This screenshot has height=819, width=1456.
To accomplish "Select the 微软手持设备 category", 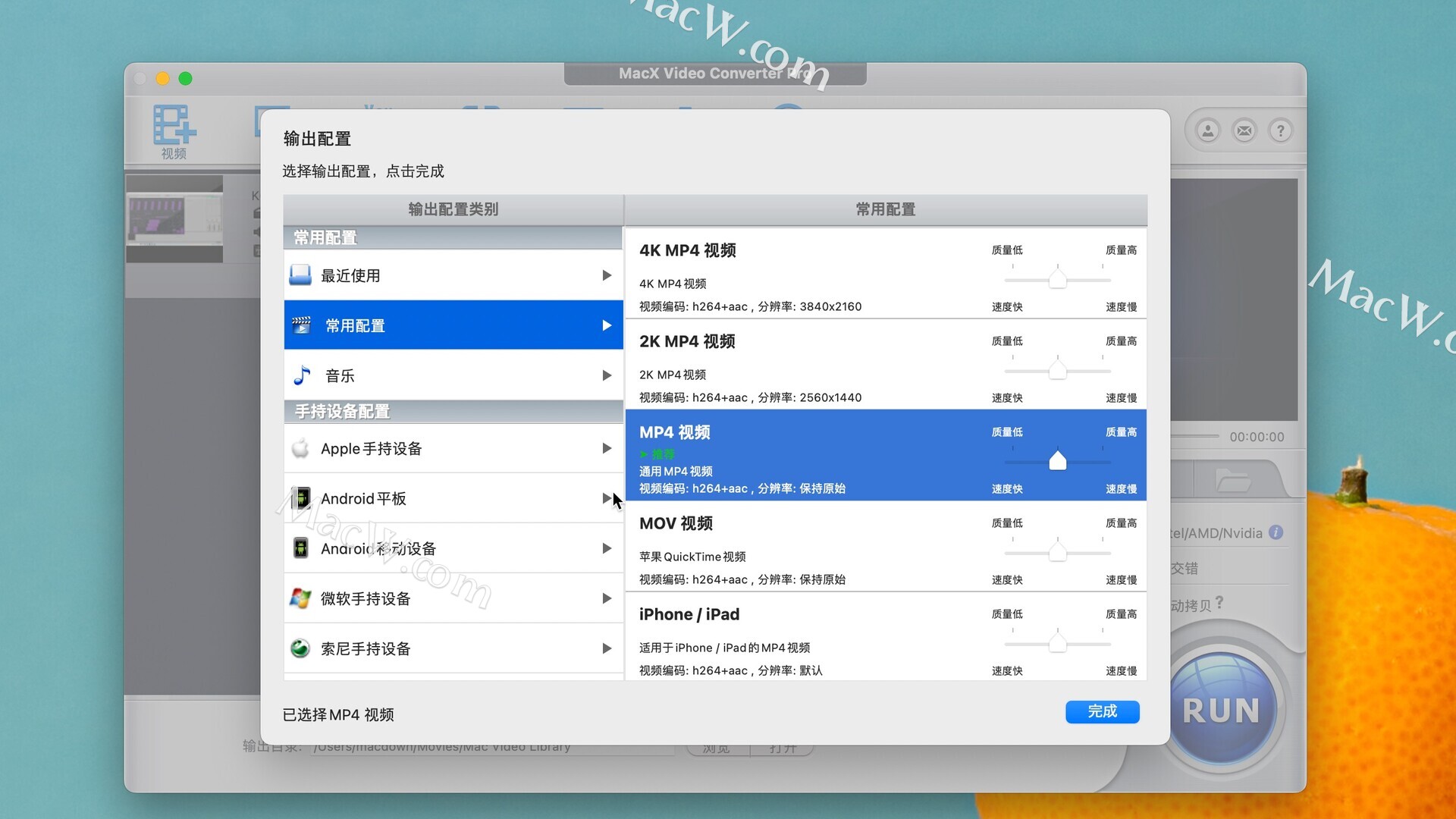I will tap(453, 598).
